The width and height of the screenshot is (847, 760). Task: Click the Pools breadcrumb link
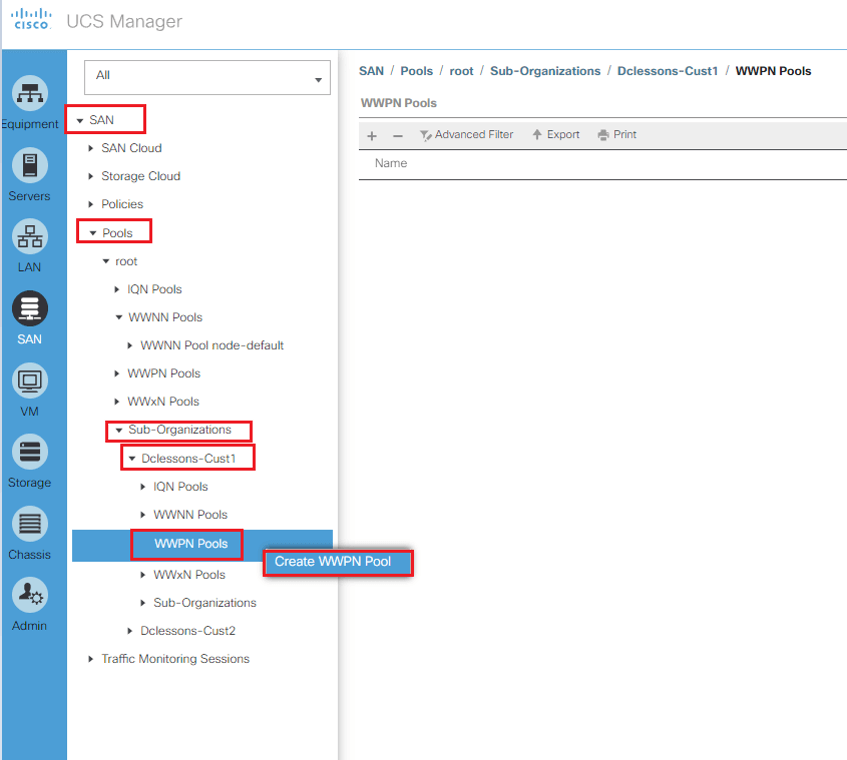coord(416,71)
